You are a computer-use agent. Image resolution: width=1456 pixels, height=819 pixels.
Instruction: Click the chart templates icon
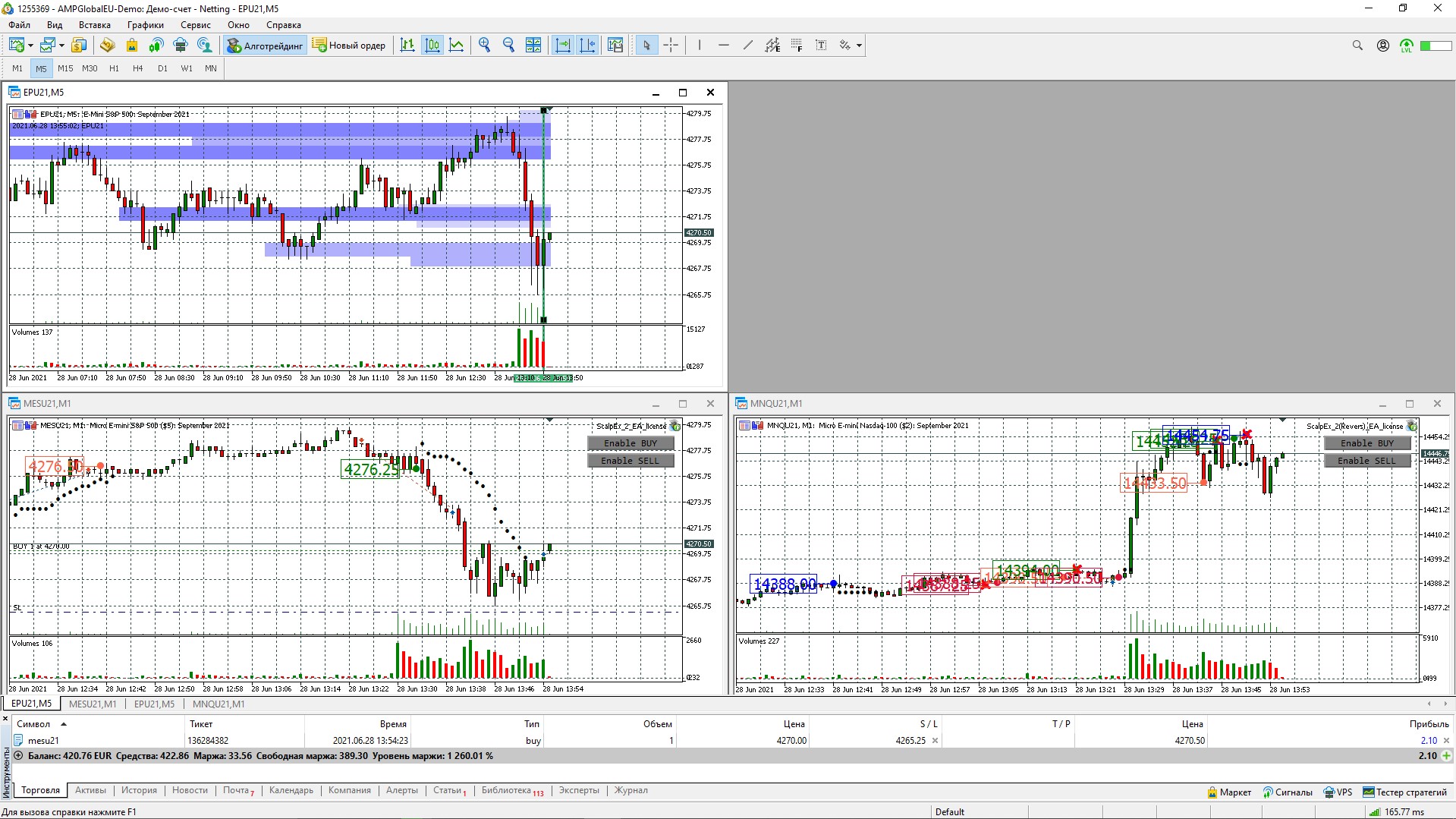615,46
